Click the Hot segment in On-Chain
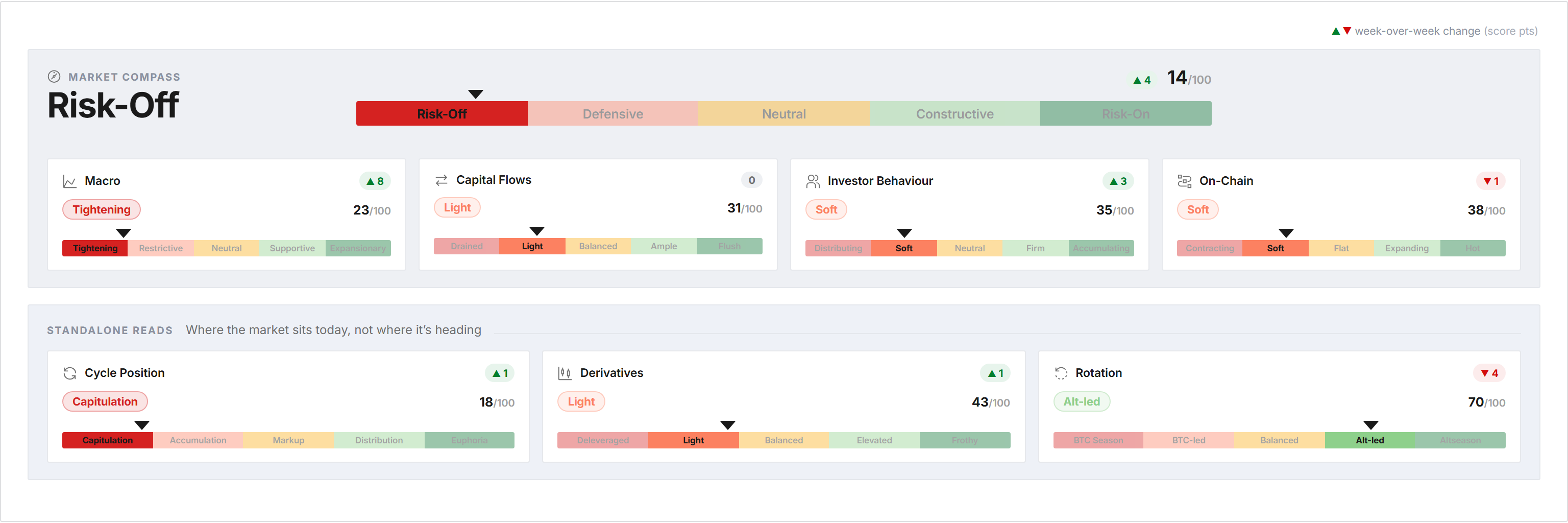1568x523 pixels. (1473, 248)
